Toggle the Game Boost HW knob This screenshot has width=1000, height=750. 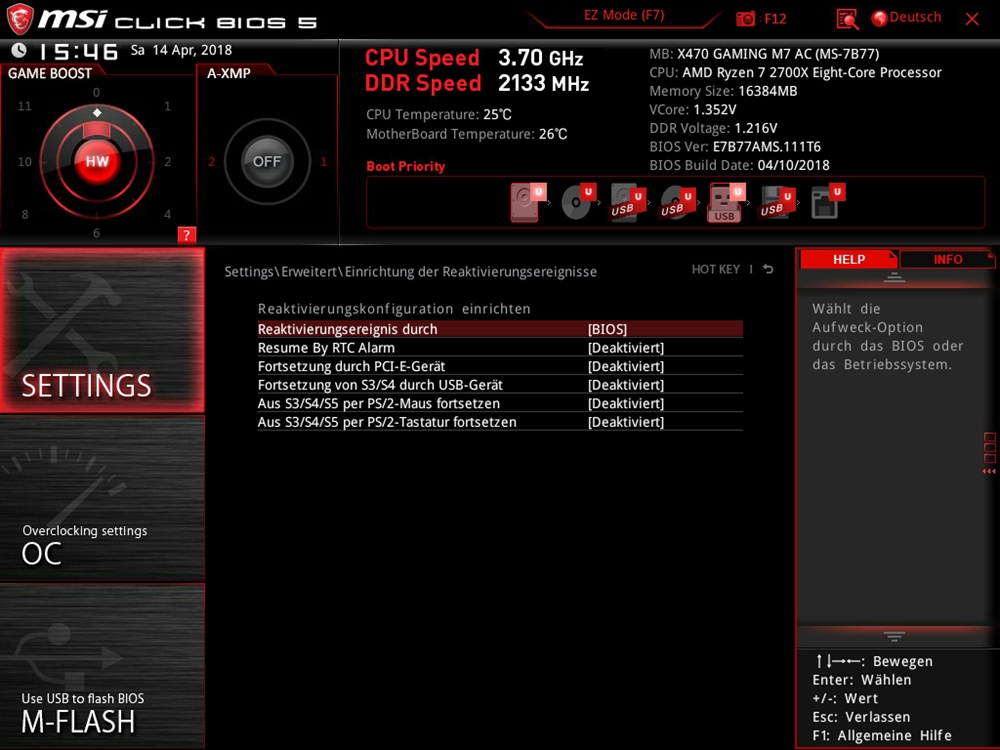(x=96, y=161)
